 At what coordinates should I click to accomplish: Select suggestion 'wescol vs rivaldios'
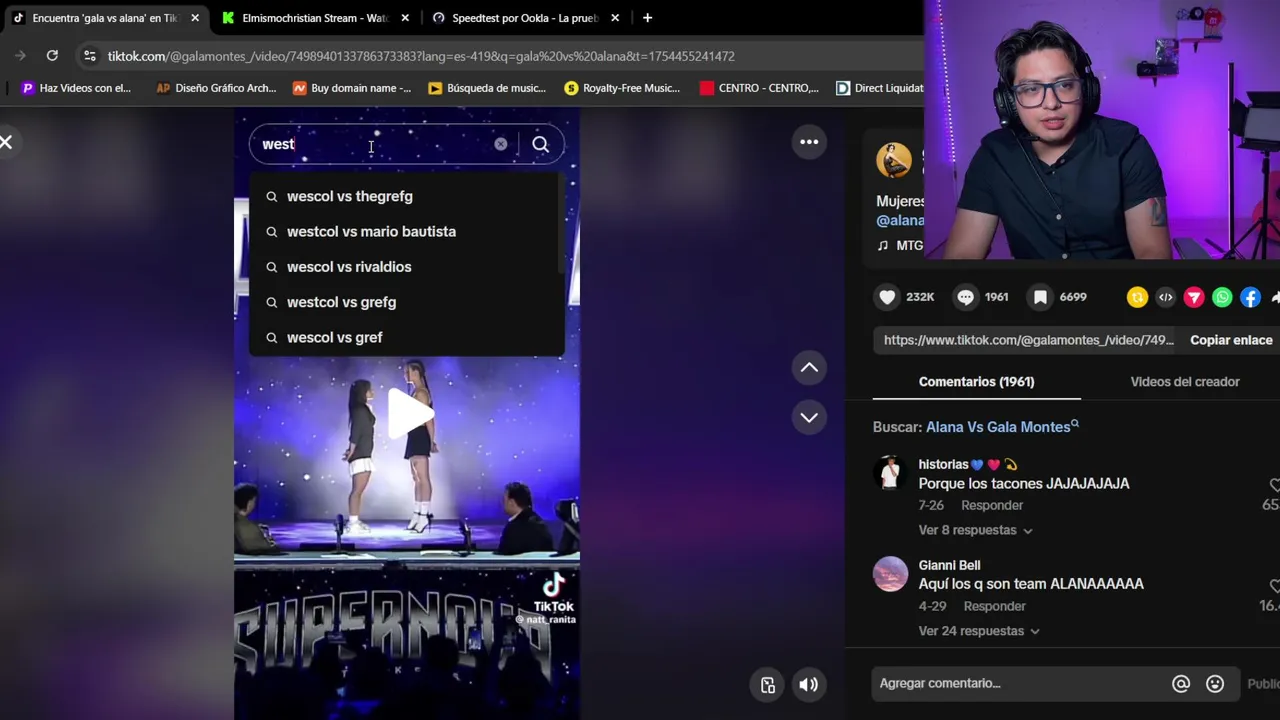pyautogui.click(x=406, y=267)
